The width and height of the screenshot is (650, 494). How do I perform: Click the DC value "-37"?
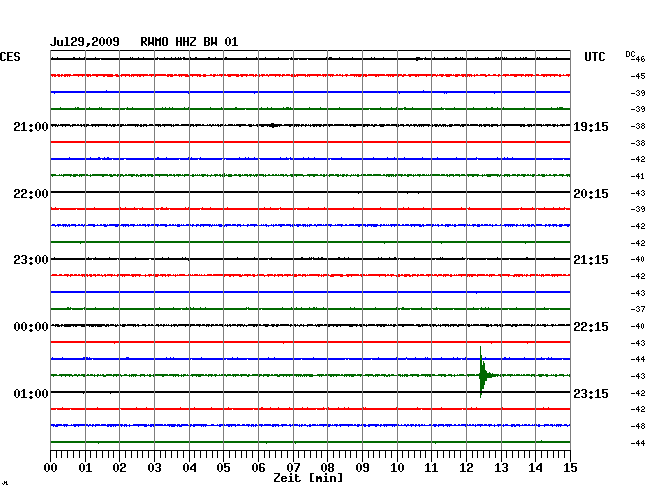click(x=638, y=309)
